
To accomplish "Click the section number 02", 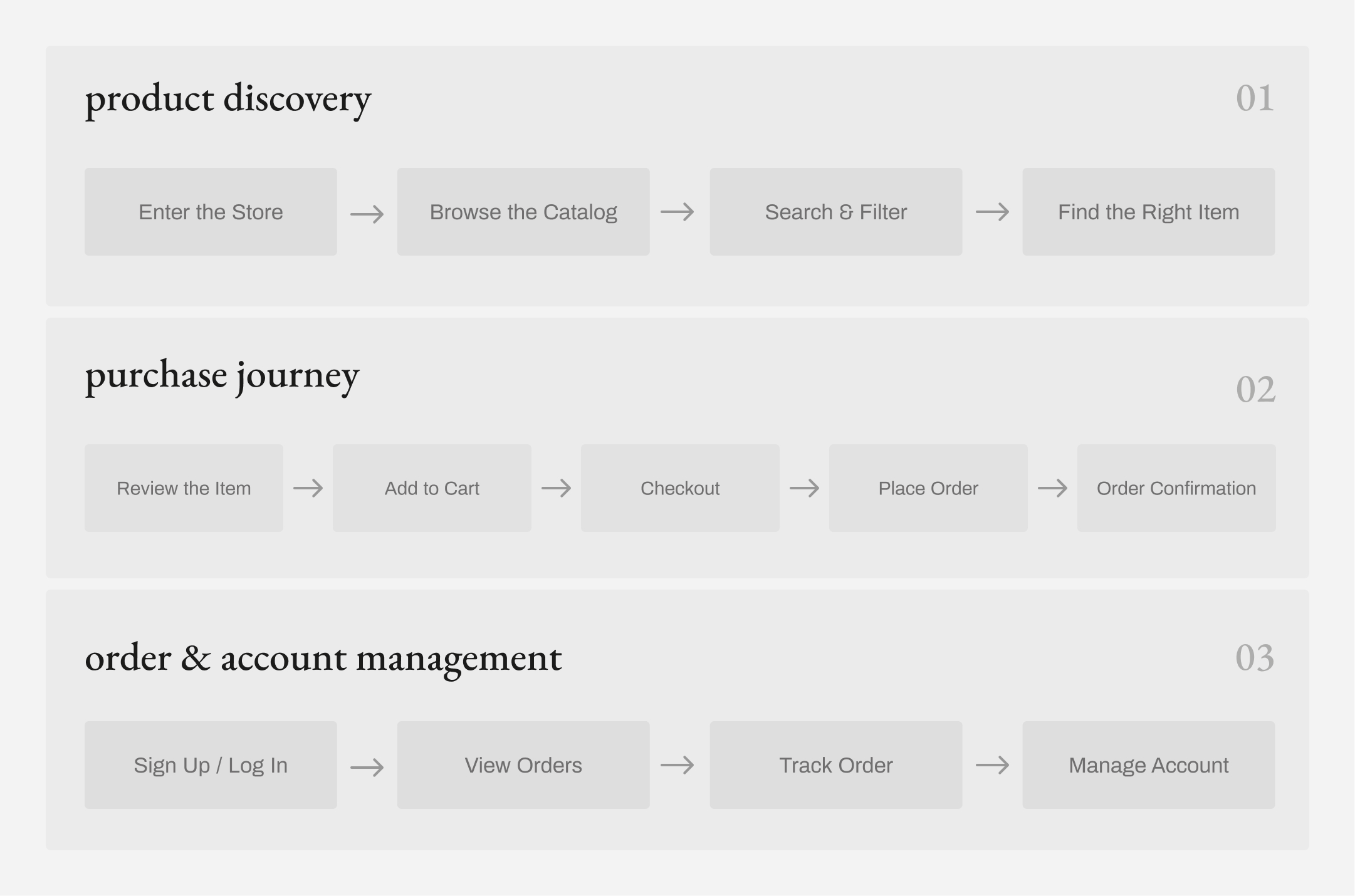I will [x=1255, y=389].
